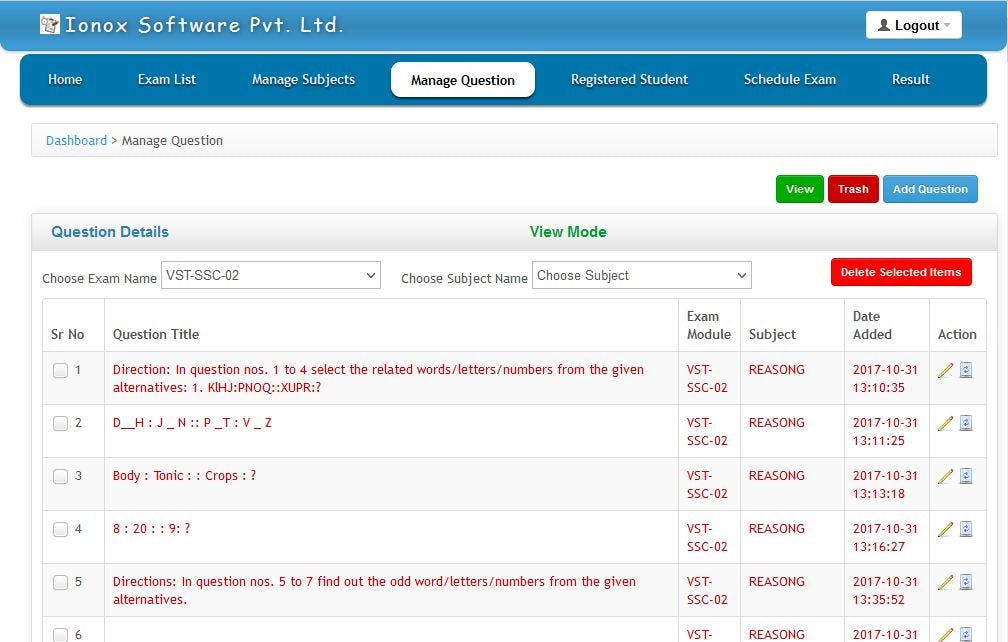Follow the Dashboard breadcrumb link
Viewport: 1008px width, 642px height.
tap(75, 140)
